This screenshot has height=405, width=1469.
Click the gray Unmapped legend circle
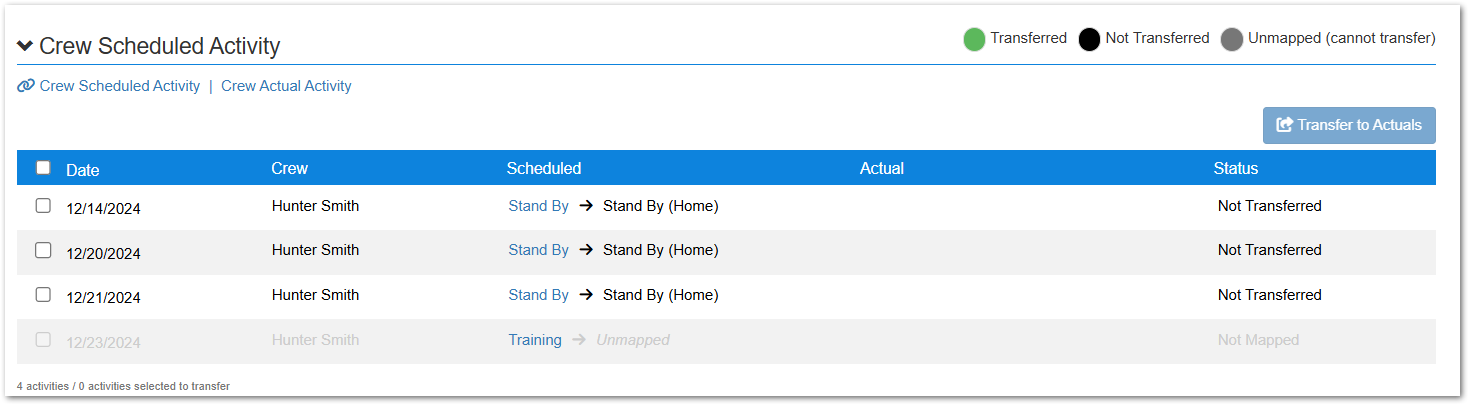click(1232, 40)
